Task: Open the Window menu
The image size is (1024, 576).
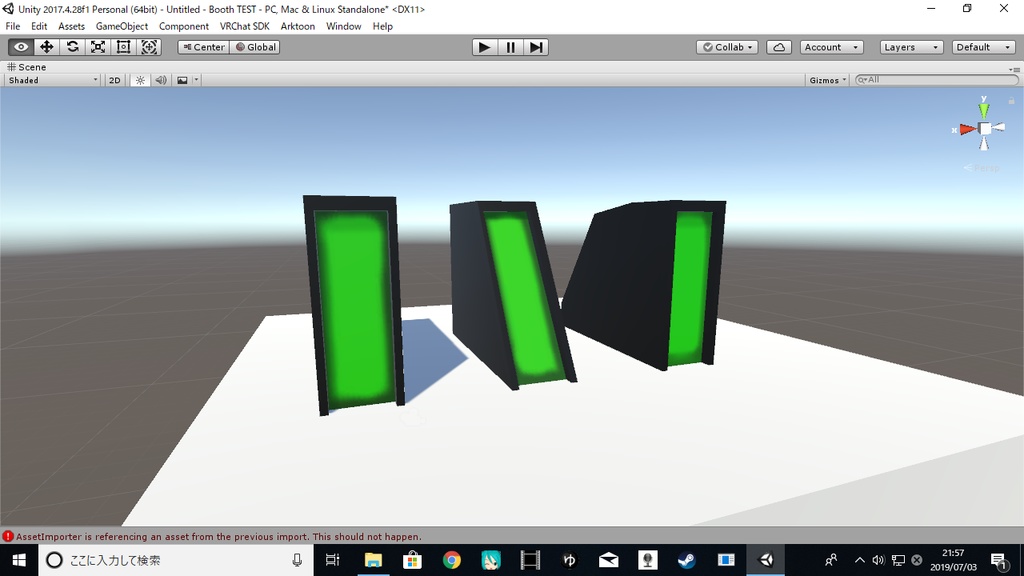Action: point(344,26)
